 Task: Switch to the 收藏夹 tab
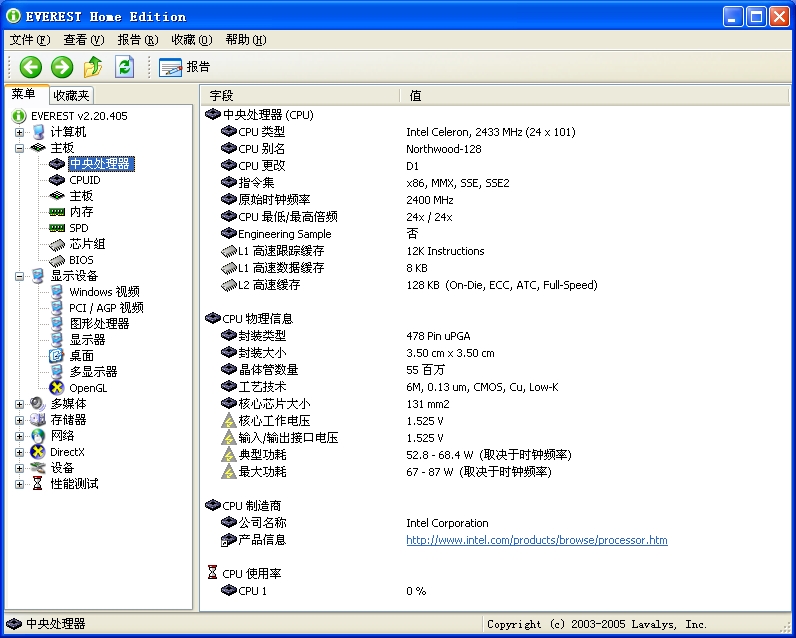click(72, 95)
